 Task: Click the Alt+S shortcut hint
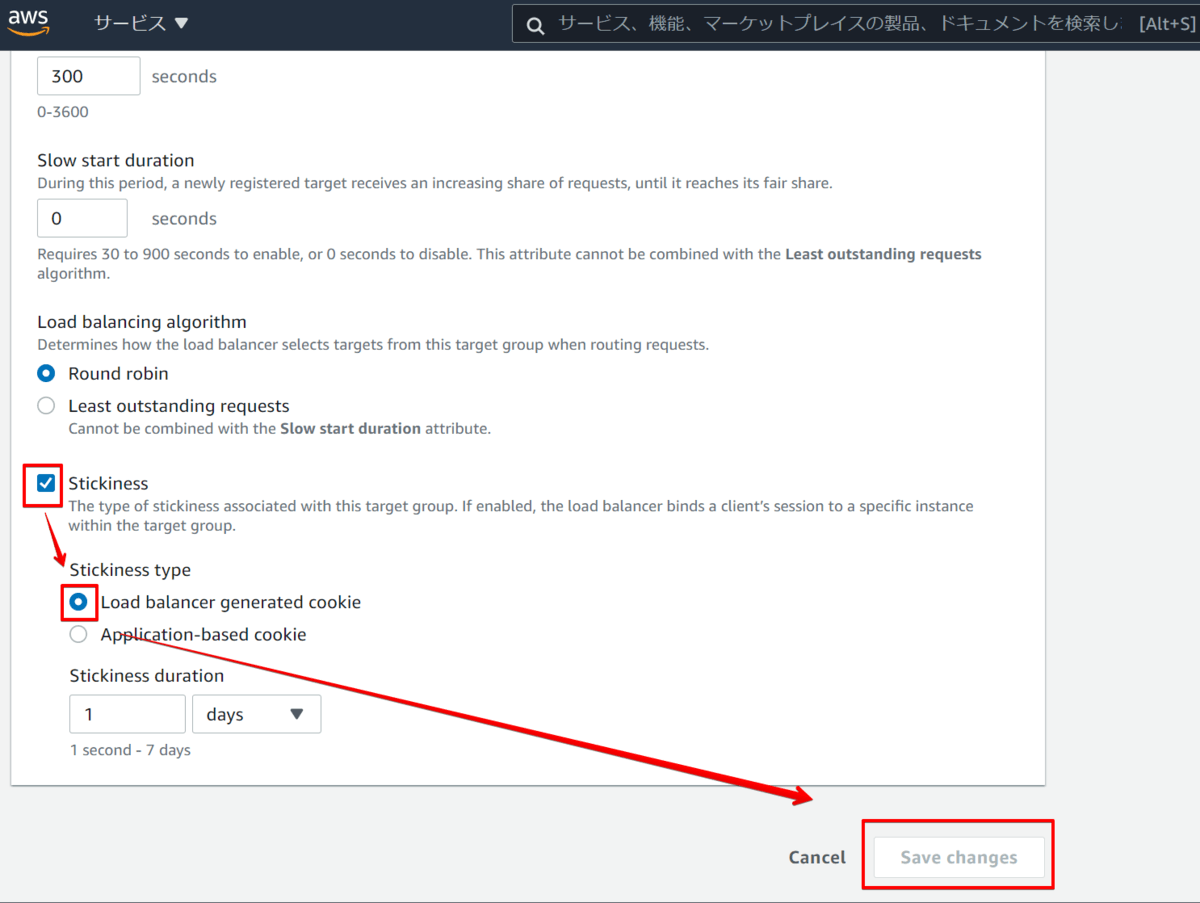1168,24
